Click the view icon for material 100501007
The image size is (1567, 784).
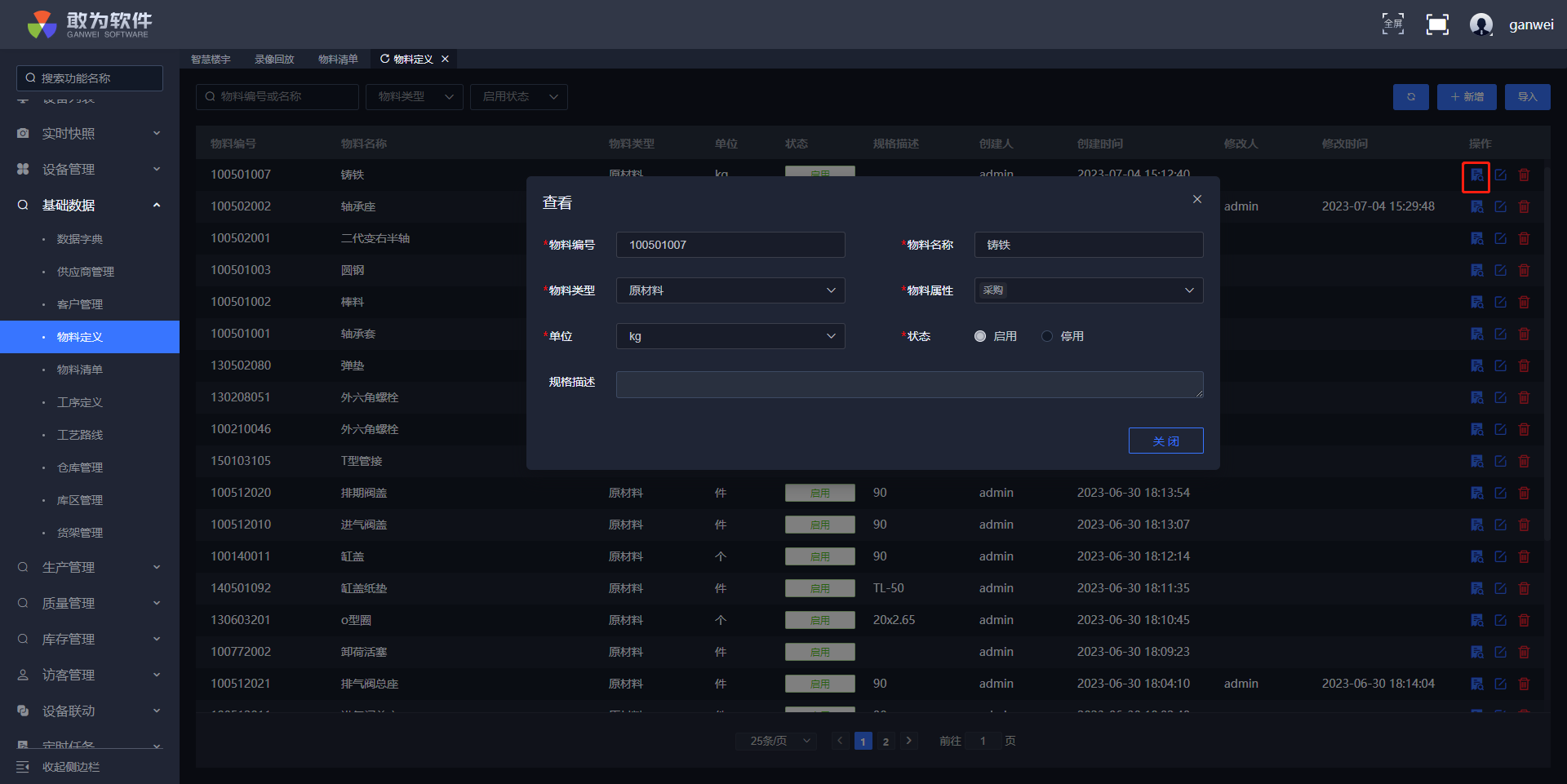click(x=1476, y=175)
